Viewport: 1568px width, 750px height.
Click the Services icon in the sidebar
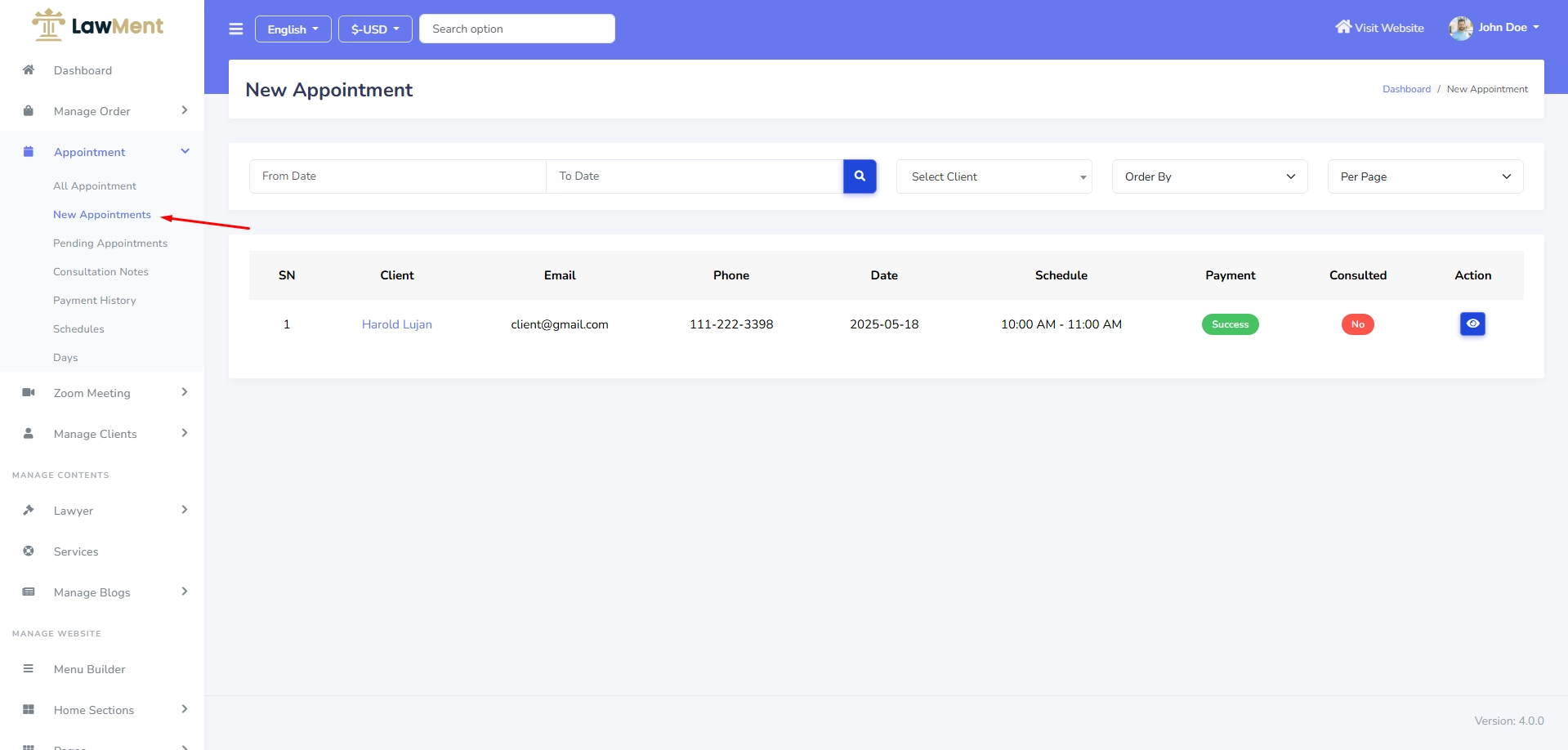[29, 551]
